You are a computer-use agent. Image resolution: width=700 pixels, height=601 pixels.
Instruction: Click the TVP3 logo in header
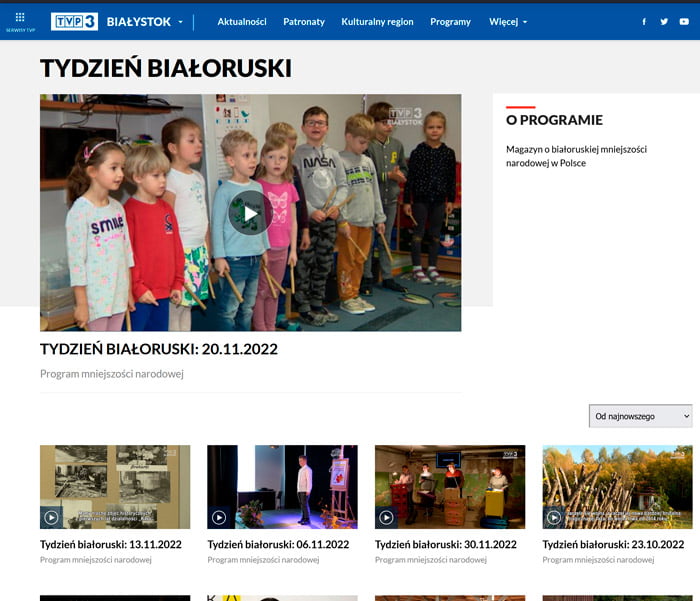click(75, 21)
